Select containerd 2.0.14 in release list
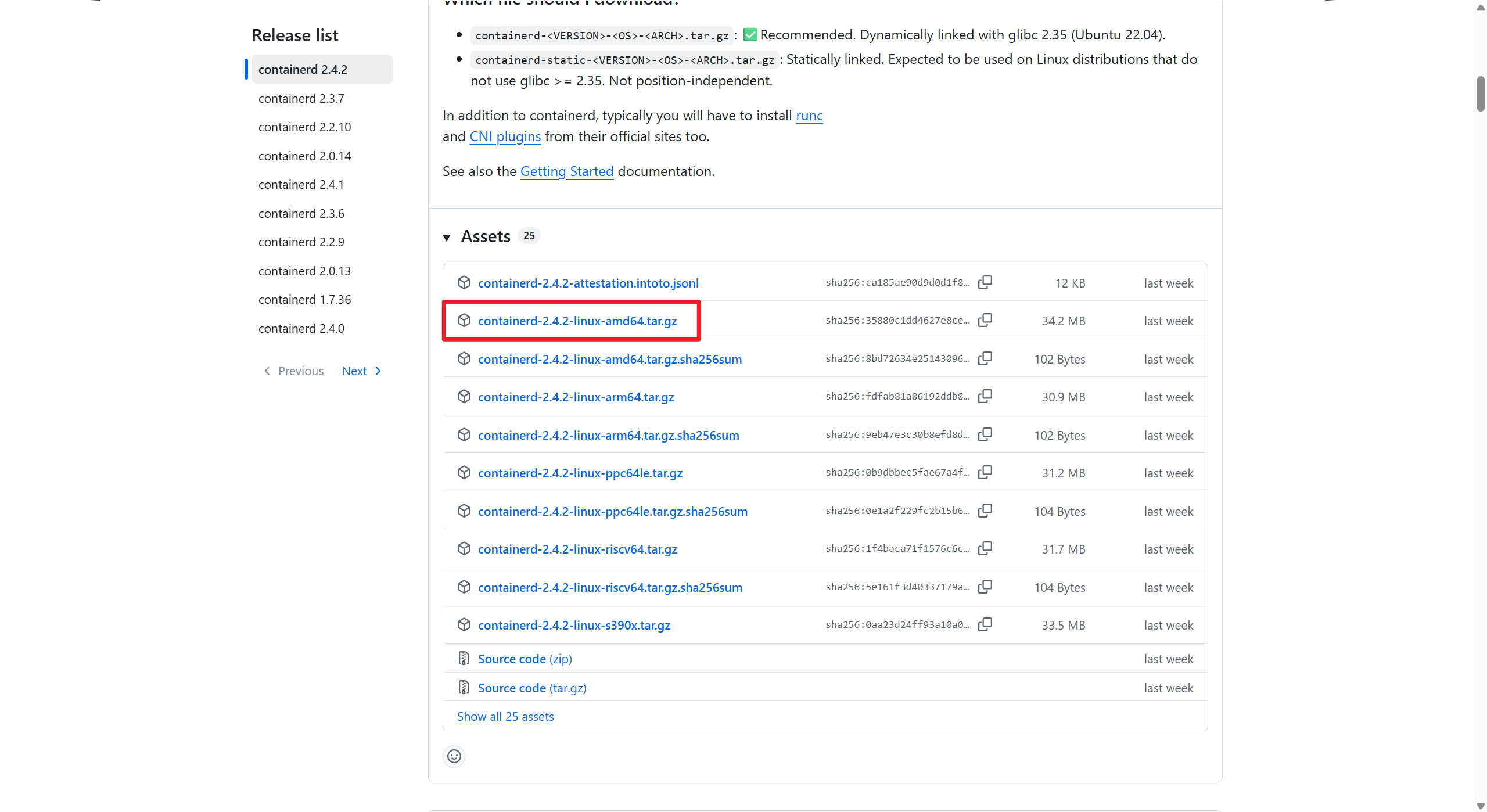 (304, 156)
